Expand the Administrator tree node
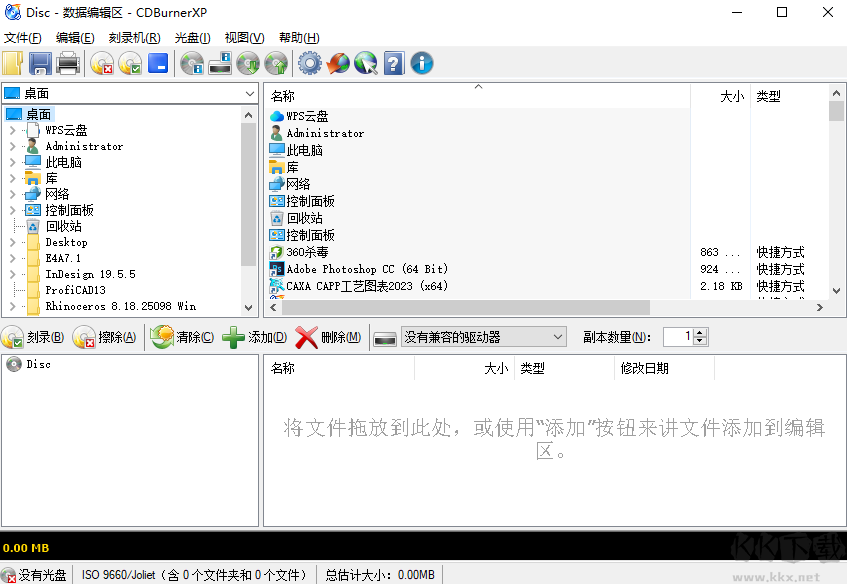The height and width of the screenshot is (584, 847). (12, 146)
